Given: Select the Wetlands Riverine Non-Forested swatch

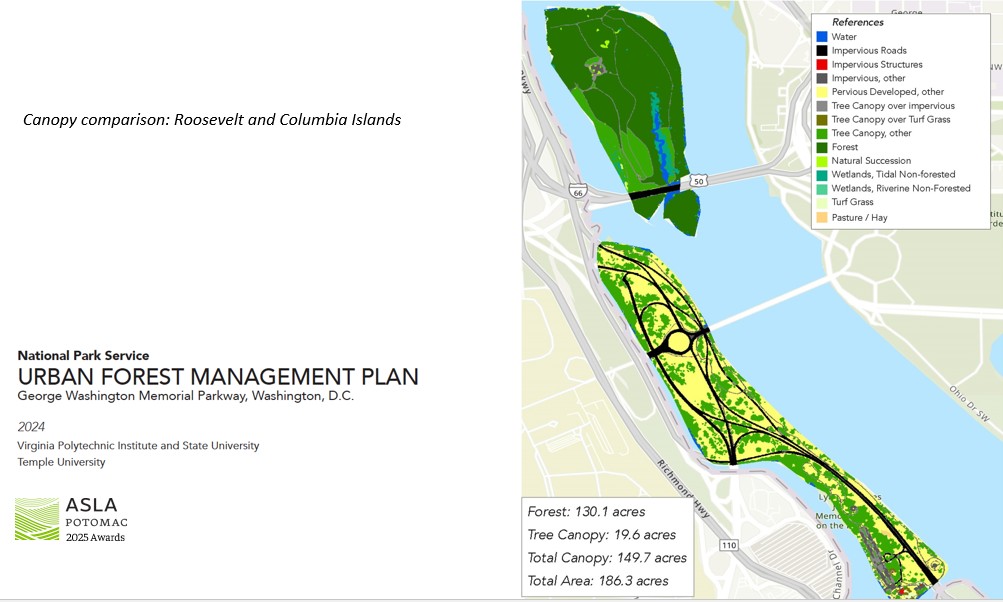Looking at the screenshot, I should tap(822, 189).
